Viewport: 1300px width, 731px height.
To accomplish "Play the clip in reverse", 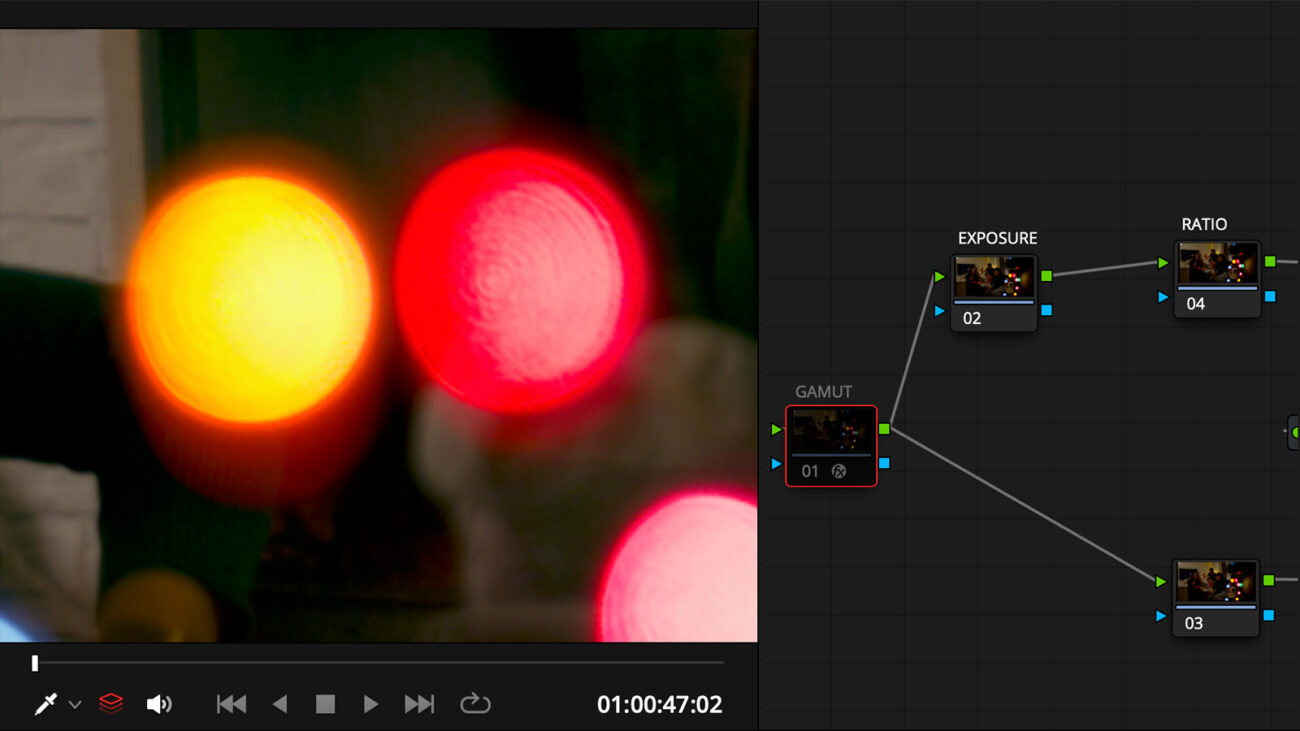I will coord(279,703).
